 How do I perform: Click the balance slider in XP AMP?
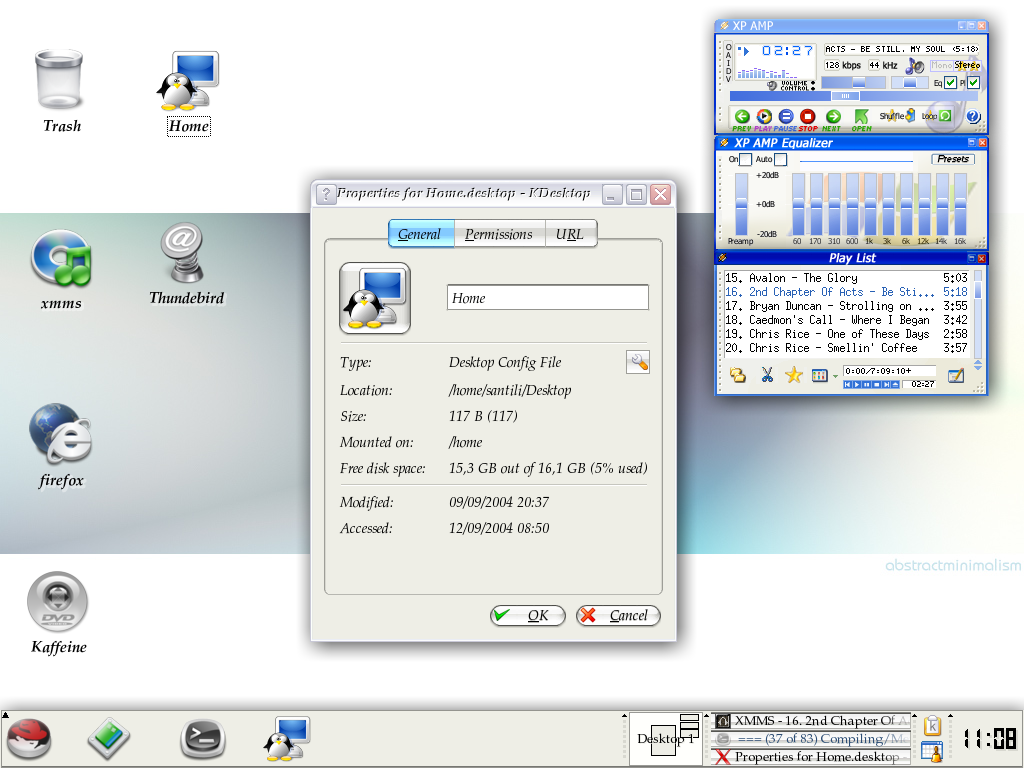(910, 82)
